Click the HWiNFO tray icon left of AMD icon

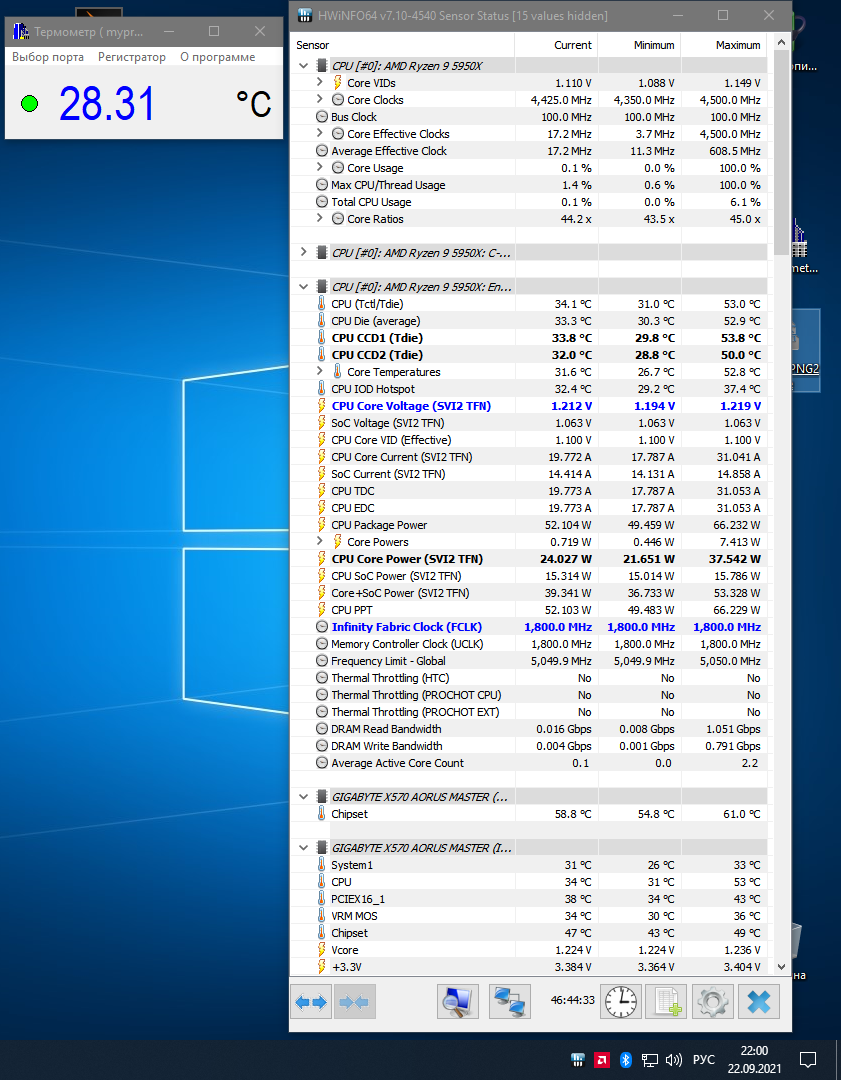point(578,1059)
